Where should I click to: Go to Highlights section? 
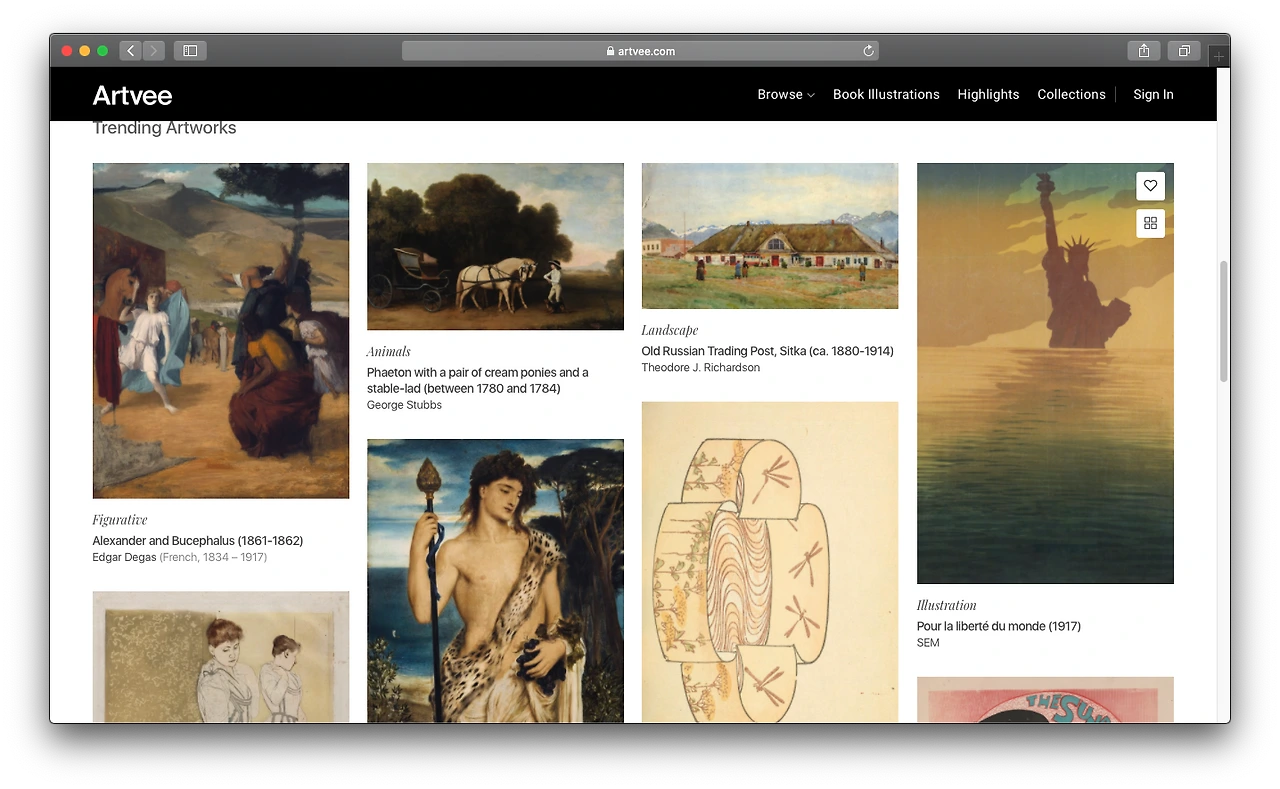988,94
